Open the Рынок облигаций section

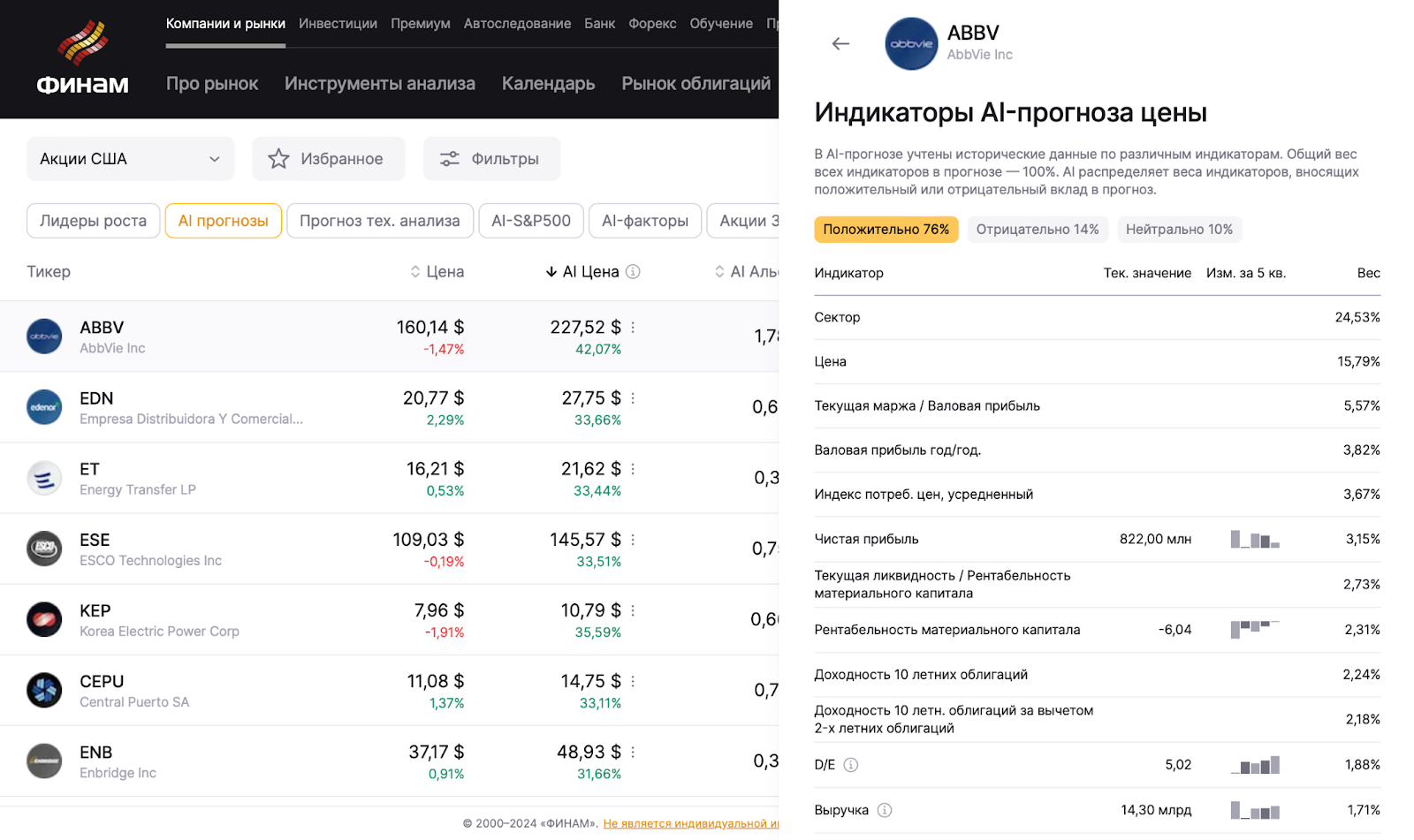pyautogui.click(x=696, y=84)
